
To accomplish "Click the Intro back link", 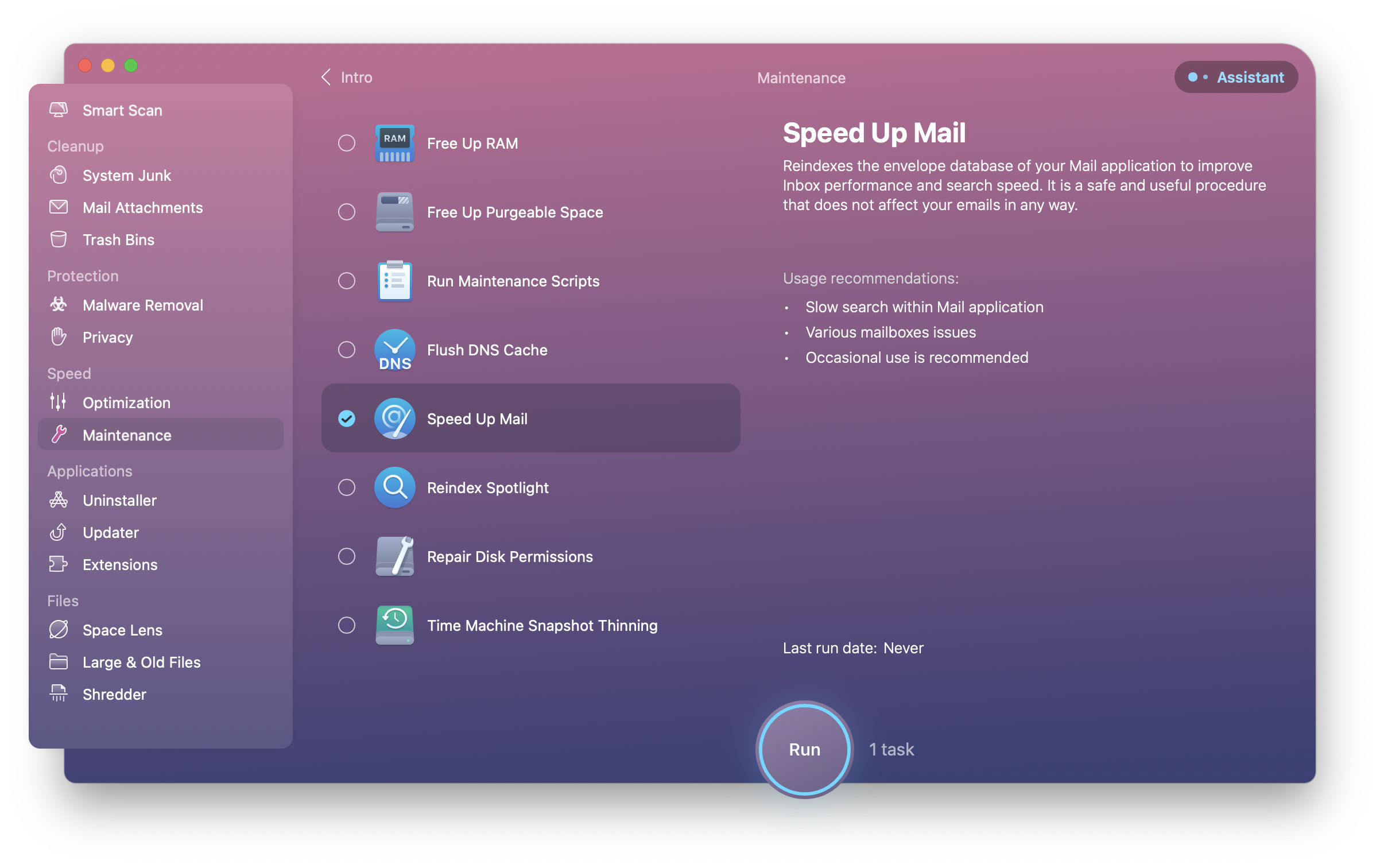I will pos(356,77).
